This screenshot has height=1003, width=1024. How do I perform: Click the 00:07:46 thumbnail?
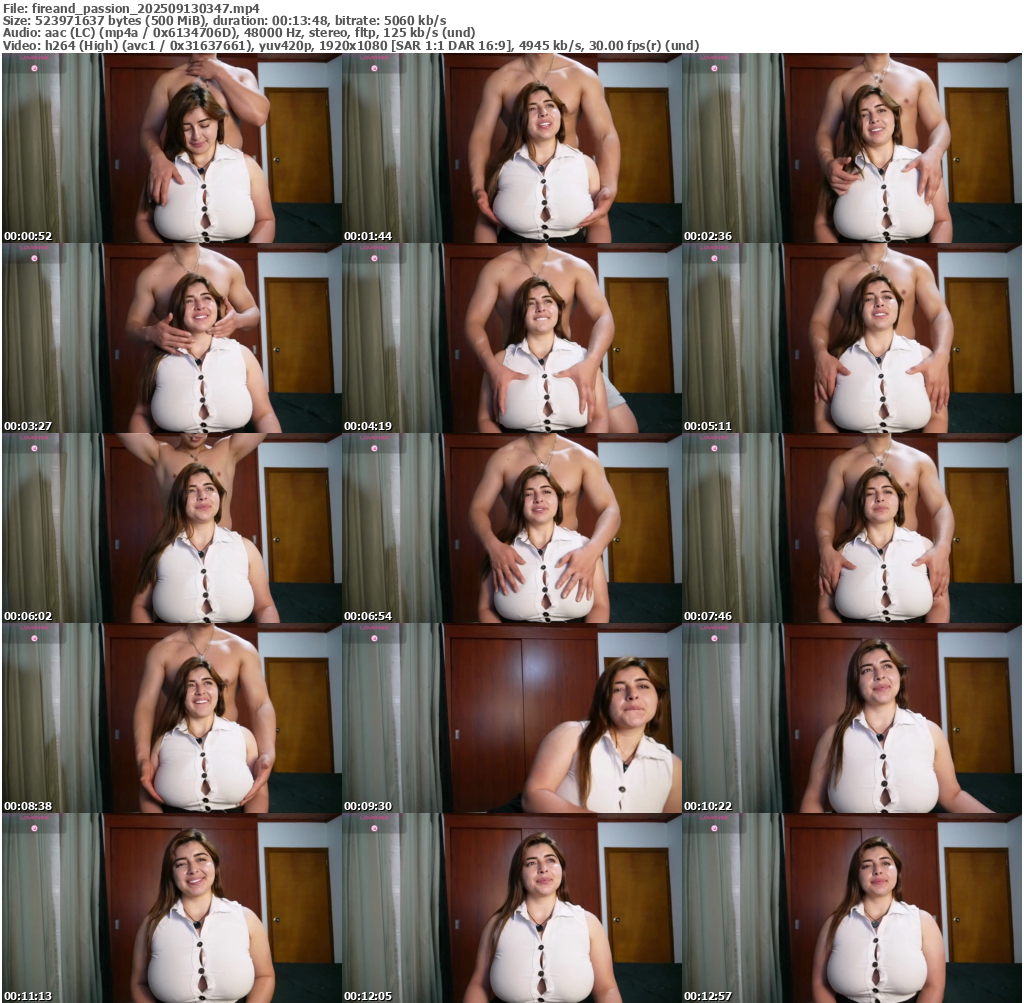tap(852, 528)
